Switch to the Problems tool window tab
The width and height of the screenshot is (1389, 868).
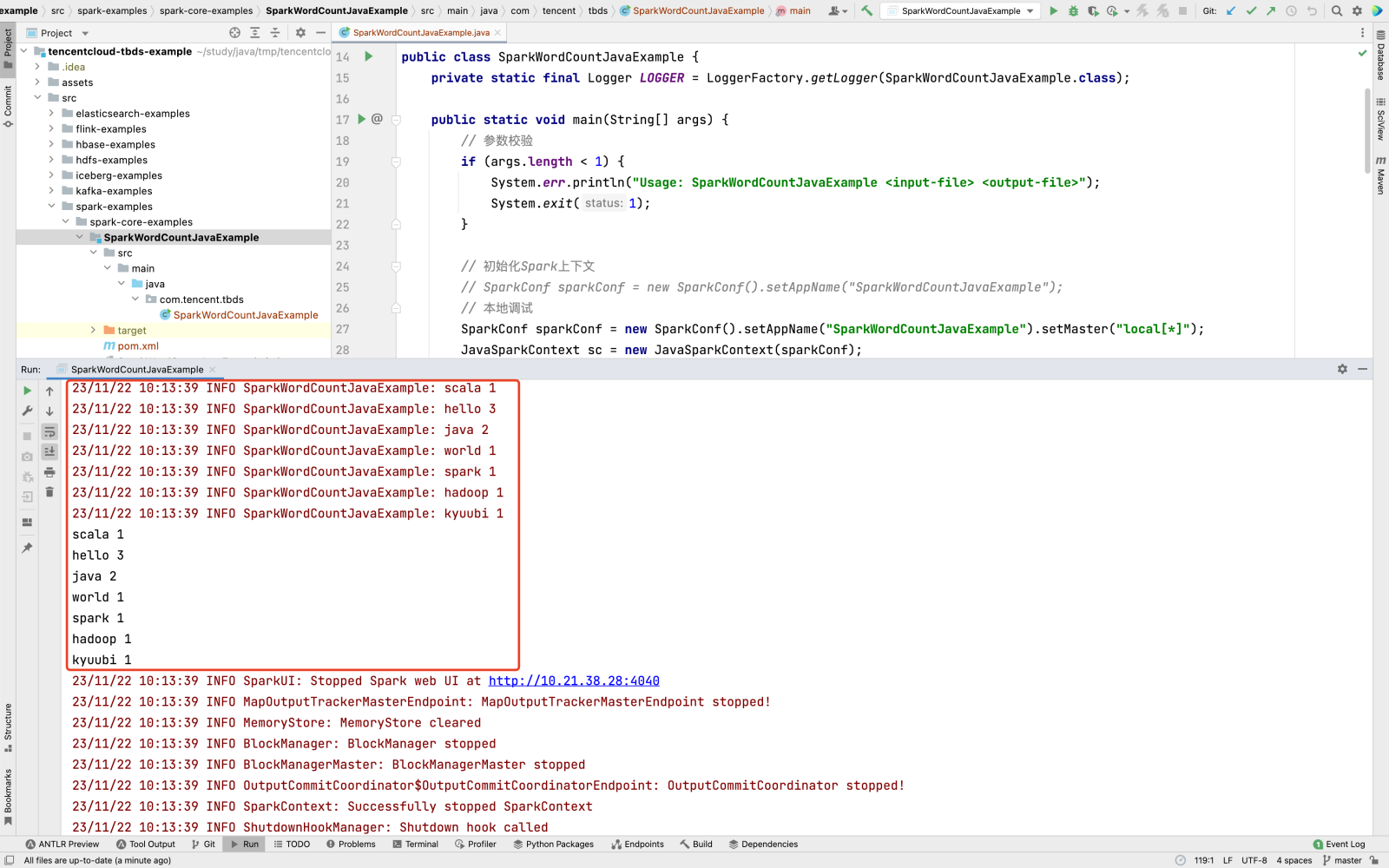click(x=351, y=844)
